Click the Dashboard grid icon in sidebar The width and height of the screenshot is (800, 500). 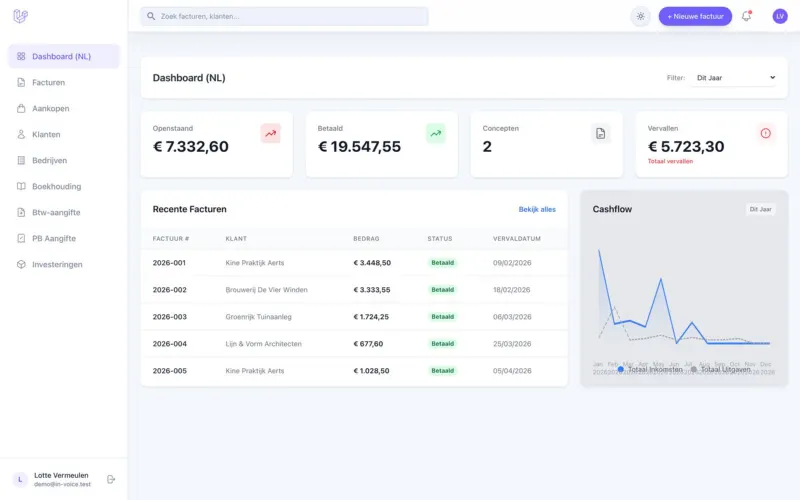coord(21,56)
